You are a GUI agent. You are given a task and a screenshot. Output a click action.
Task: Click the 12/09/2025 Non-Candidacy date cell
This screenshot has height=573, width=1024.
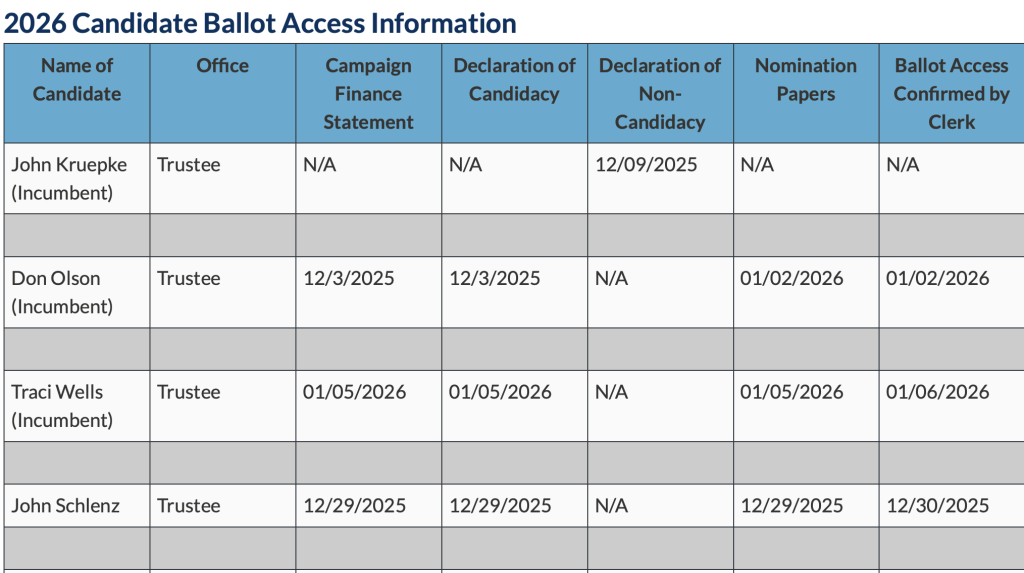coord(646,165)
